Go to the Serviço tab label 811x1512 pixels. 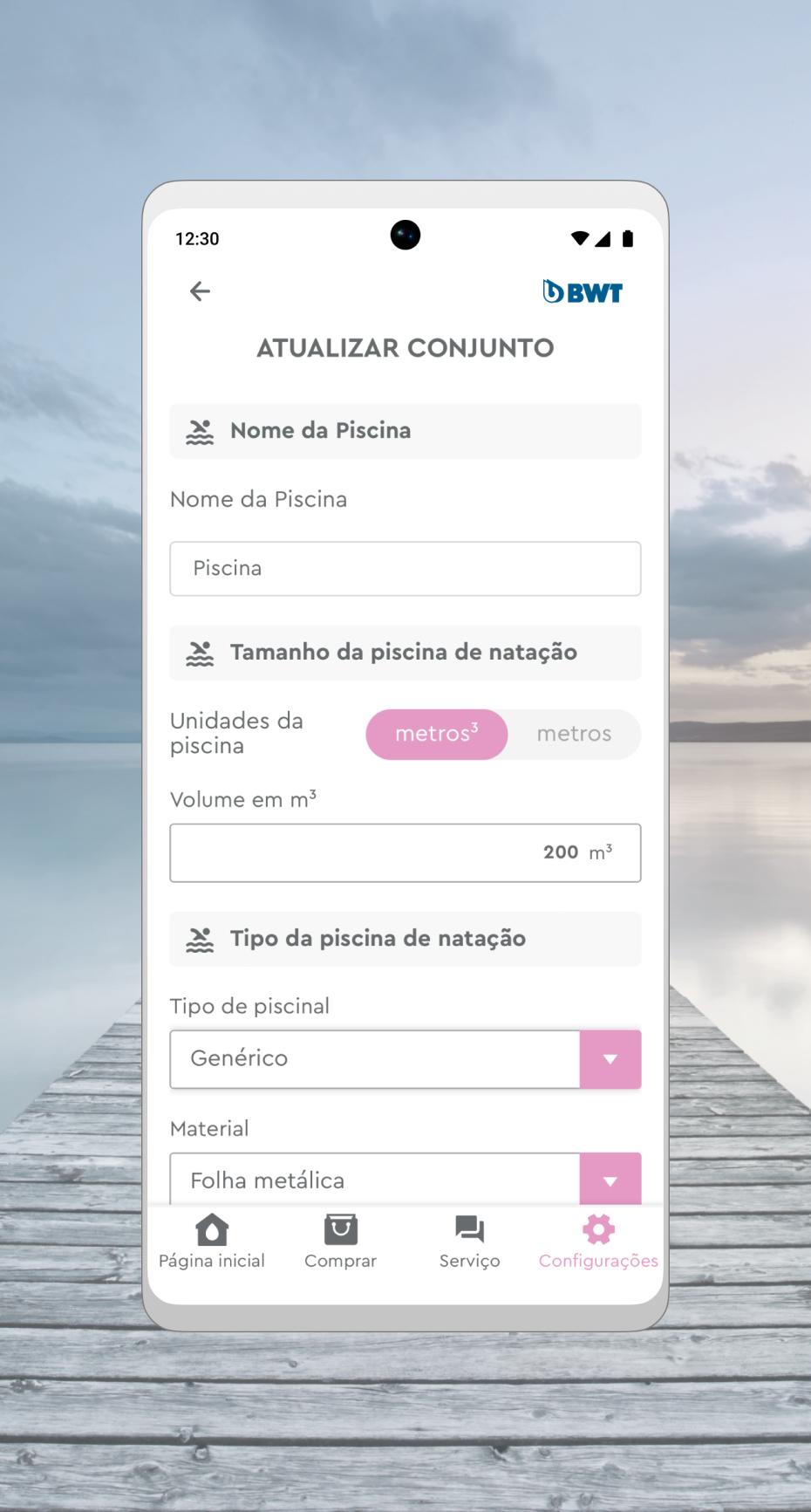(x=469, y=1261)
